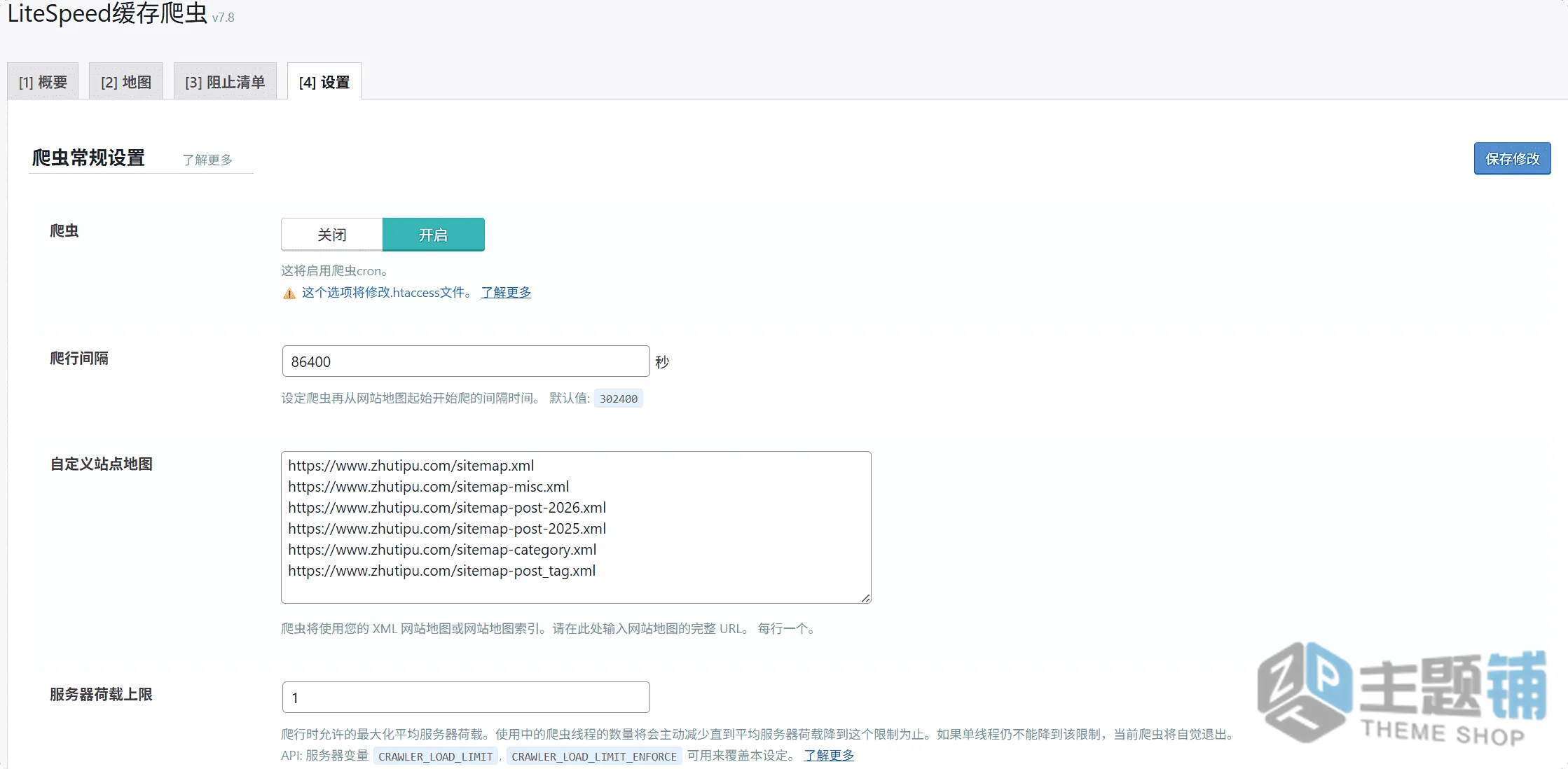Viewport: 1568px width, 769px height.
Task: Click the sitemap-category.xml line
Action: pyautogui.click(x=442, y=550)
